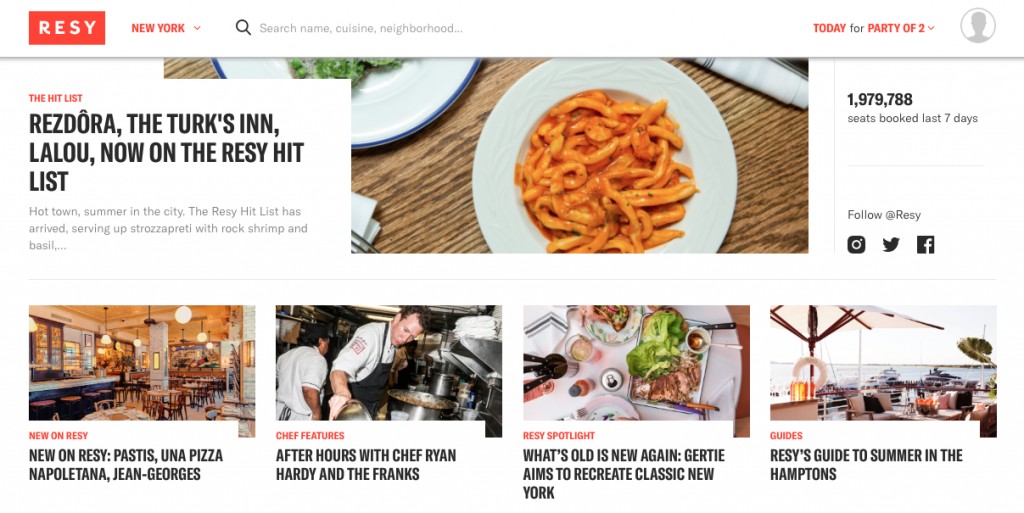The height and width of the screenshot is (513, 1024).
Task: Open Resy's Instagram page icon
Action: pos(856,245)
